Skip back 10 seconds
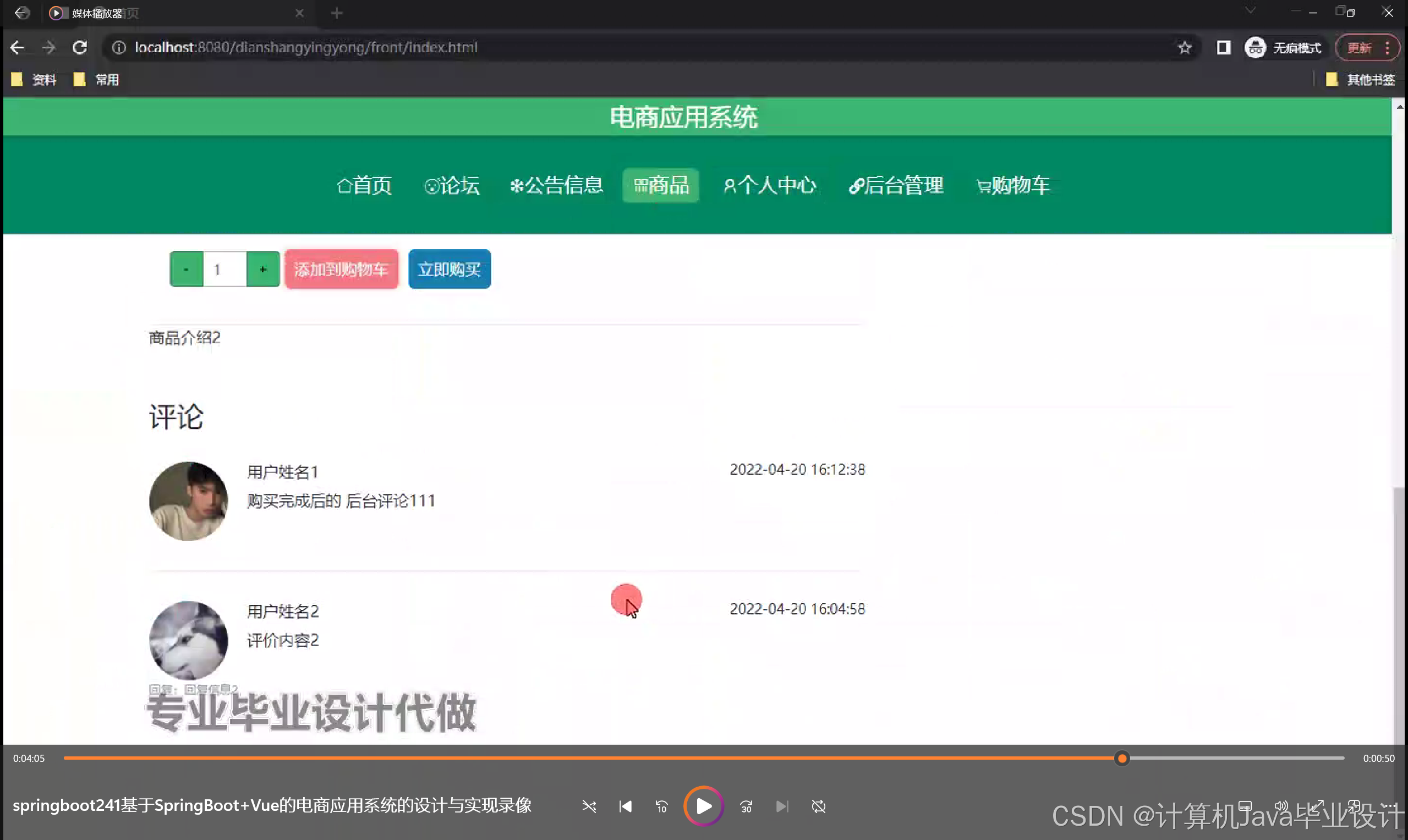 click(661, 806)
